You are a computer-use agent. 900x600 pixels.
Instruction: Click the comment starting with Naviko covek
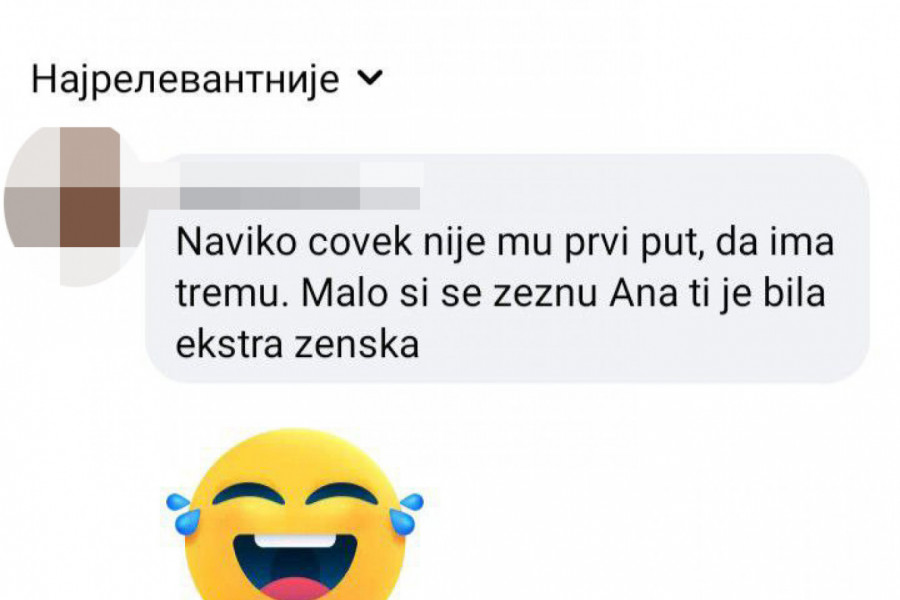[504, 293]
